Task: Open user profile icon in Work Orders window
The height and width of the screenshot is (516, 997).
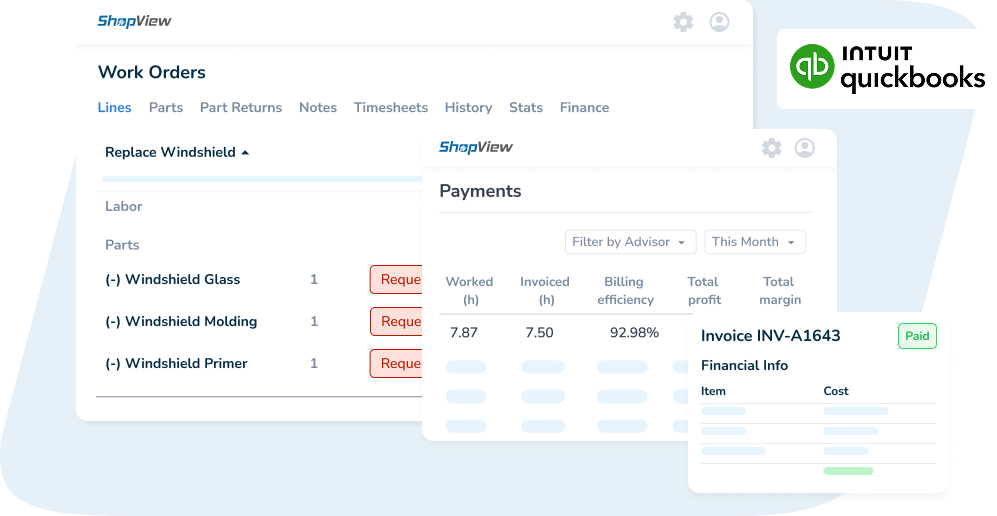Action: coord(719,22)
